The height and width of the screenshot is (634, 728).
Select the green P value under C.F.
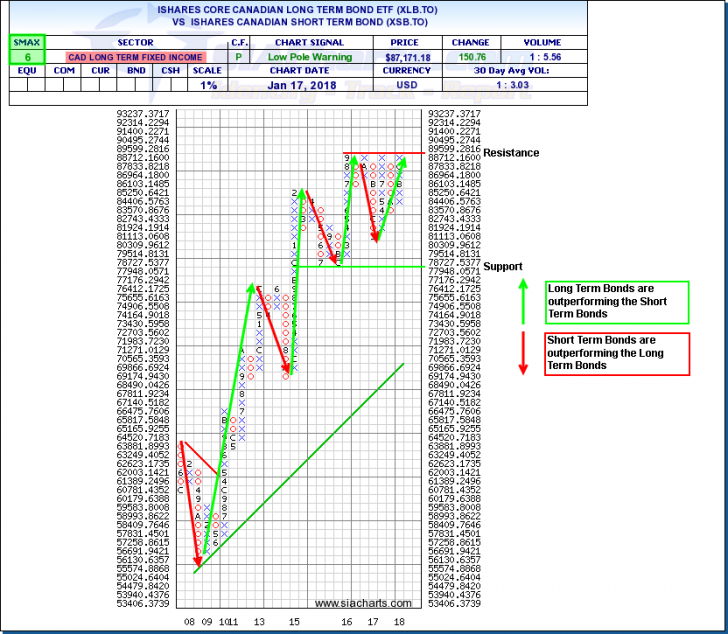[x=239, y=57]
